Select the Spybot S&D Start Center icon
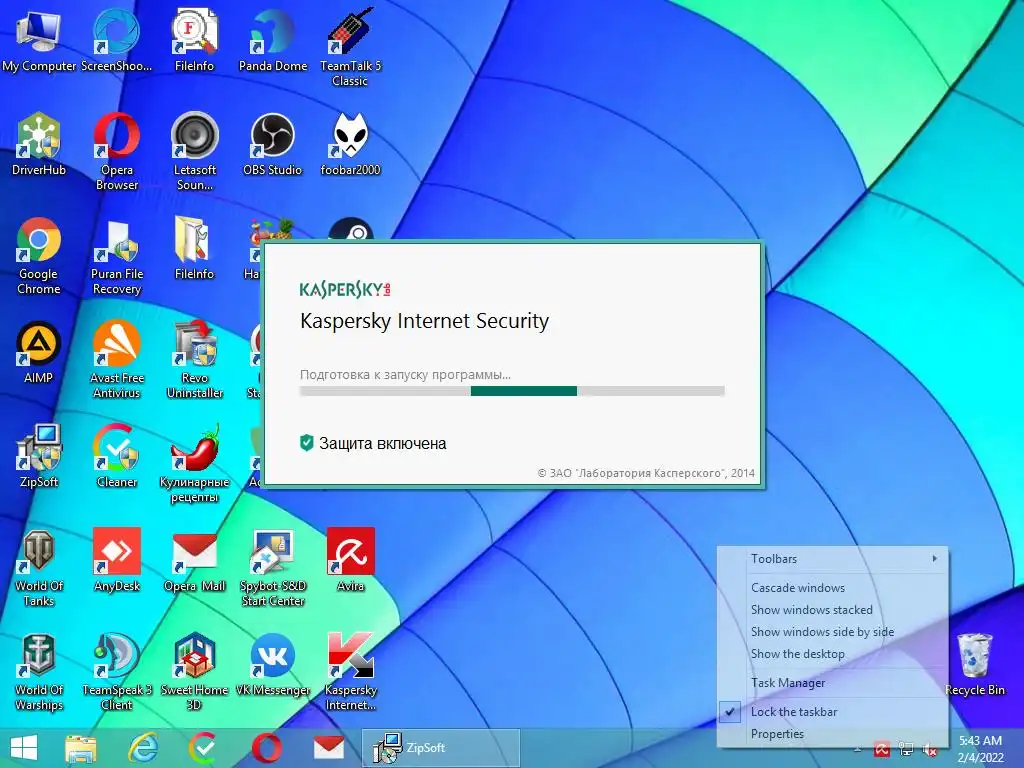Viewport: 1024px width, 768px height. coord(272,567)
